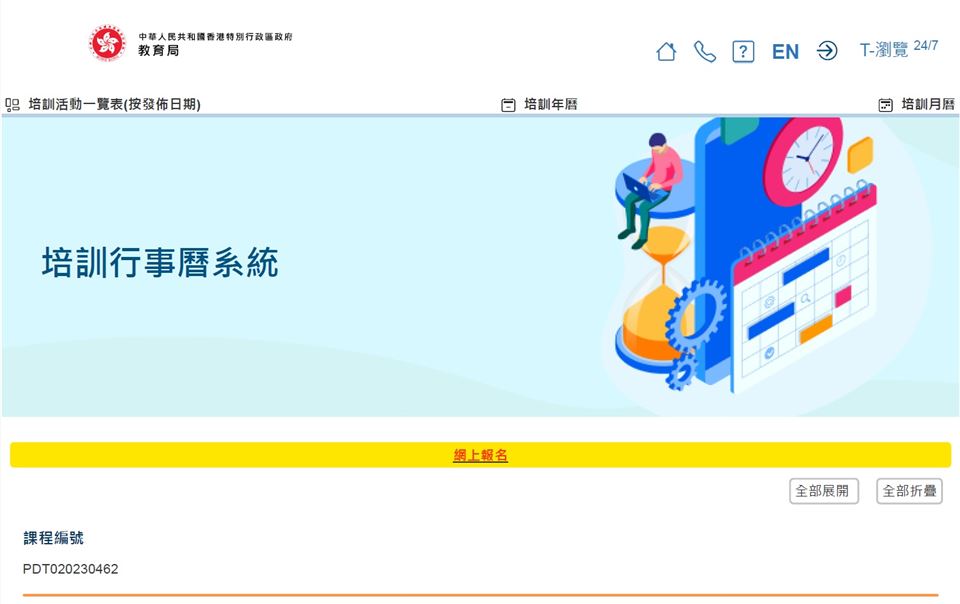This screenshot has height=604, width=960.
Task: Click the 培訓月曆 calendar icon
Action: point(885,105)
